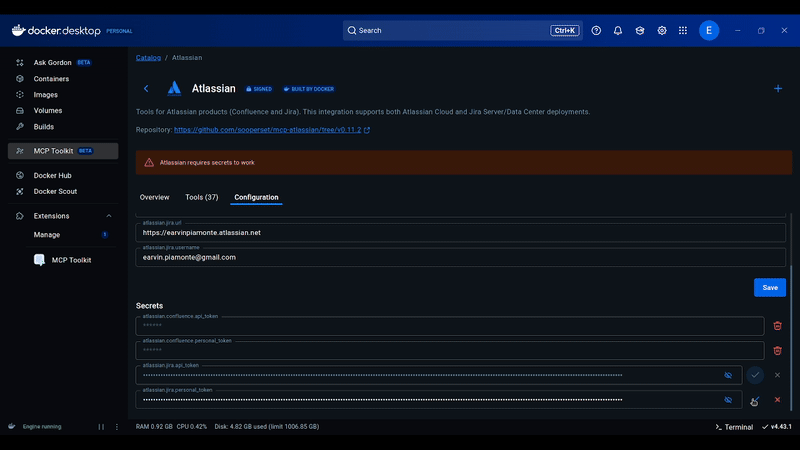Screen dimensions: 800x450
Task: Edit the atlassian.jira.url field
Action: click(x=461, y=233)
